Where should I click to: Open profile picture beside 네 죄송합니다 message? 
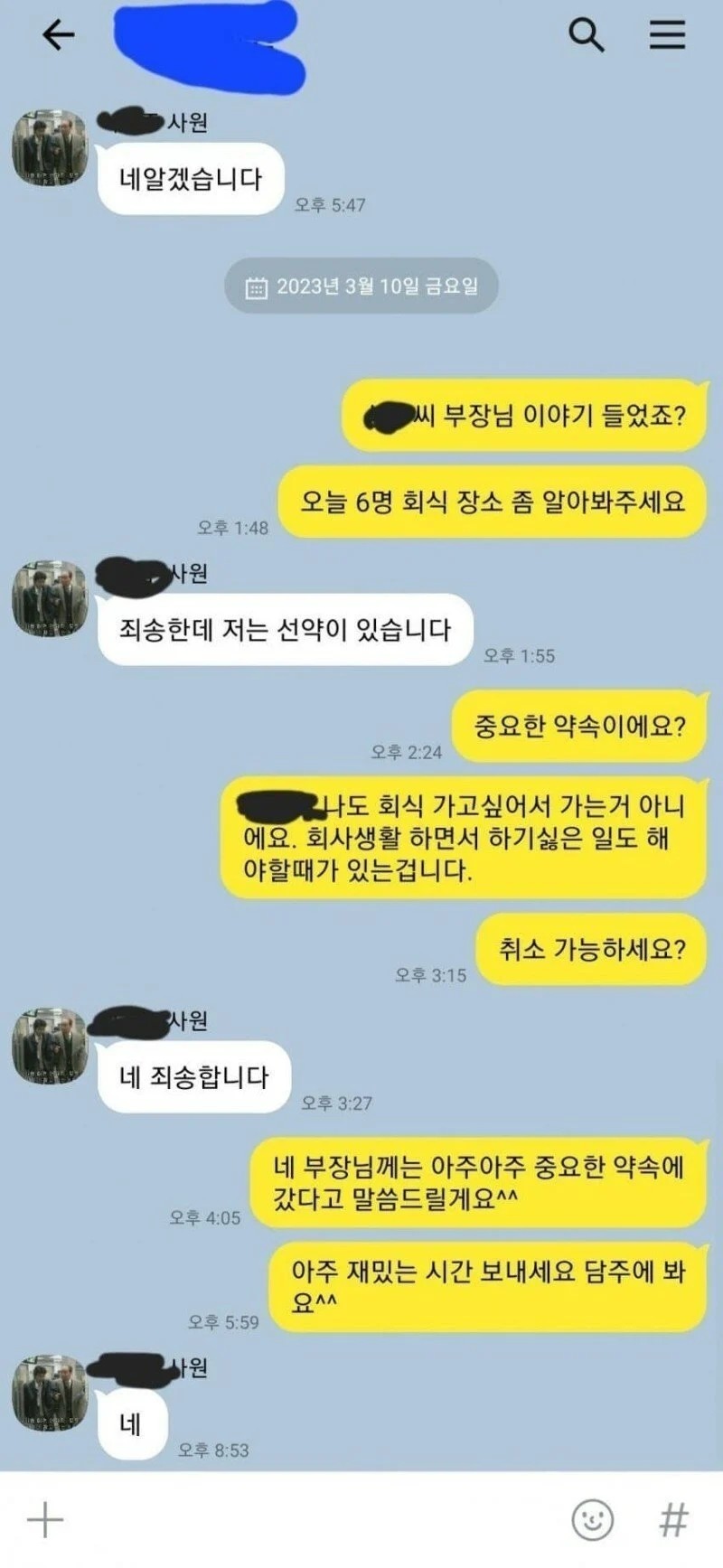[x=50, y=1047]
